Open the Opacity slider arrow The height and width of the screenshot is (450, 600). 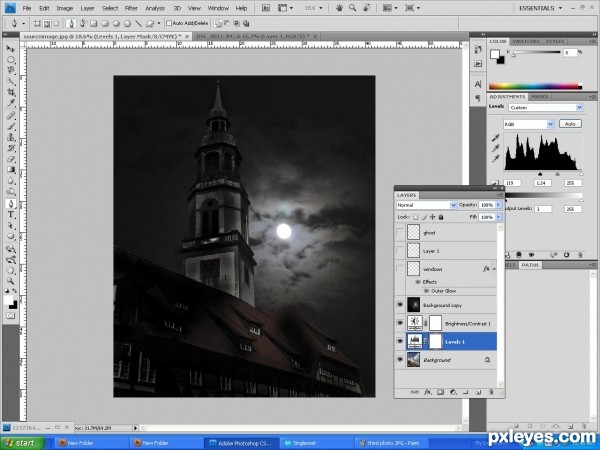pos(499,205)
